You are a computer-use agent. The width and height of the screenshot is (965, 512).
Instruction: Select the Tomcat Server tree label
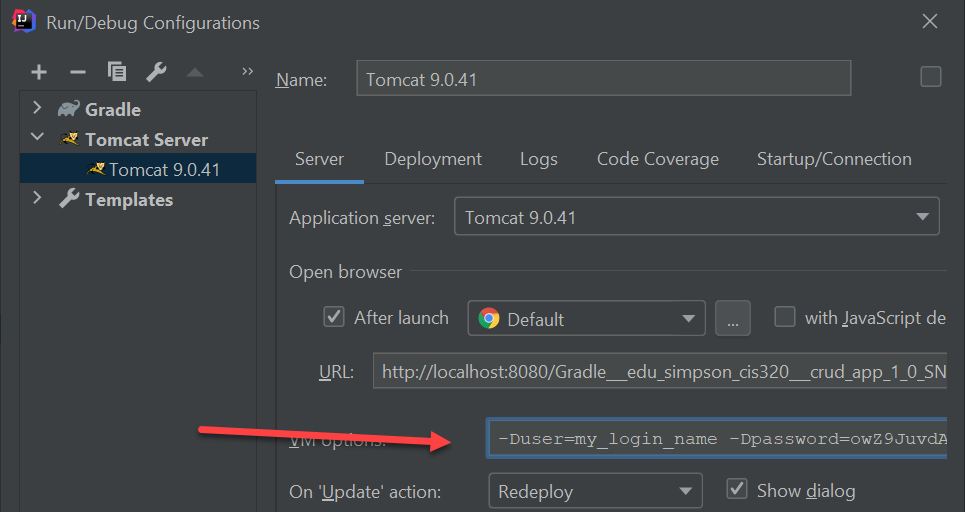(x=146, y=140)
